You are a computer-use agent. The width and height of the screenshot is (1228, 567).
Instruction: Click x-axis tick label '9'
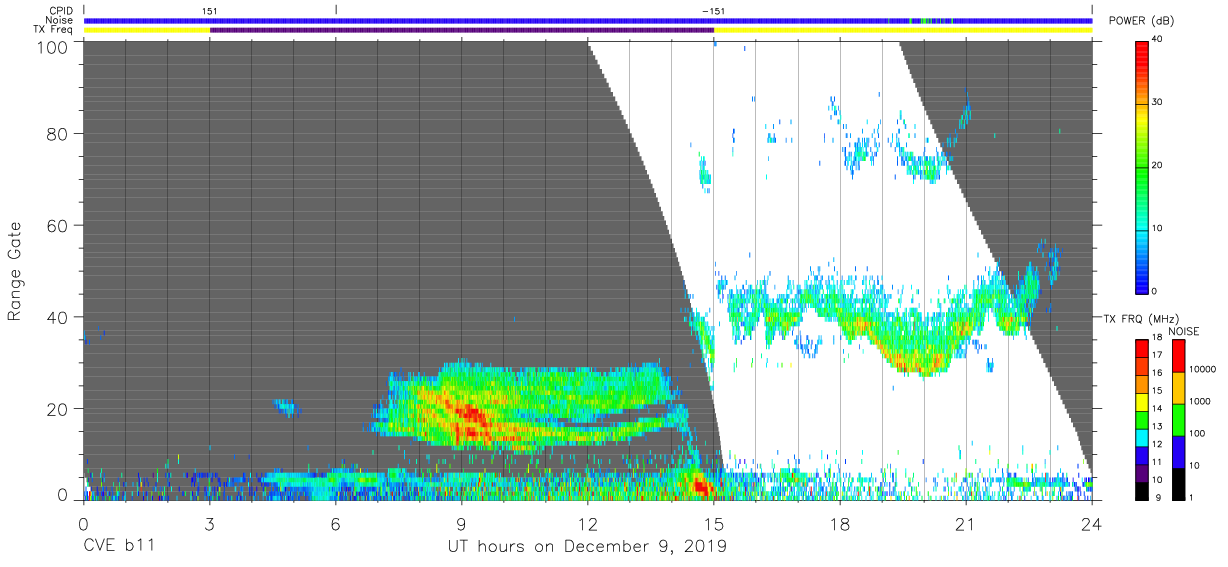coord(461,524)
